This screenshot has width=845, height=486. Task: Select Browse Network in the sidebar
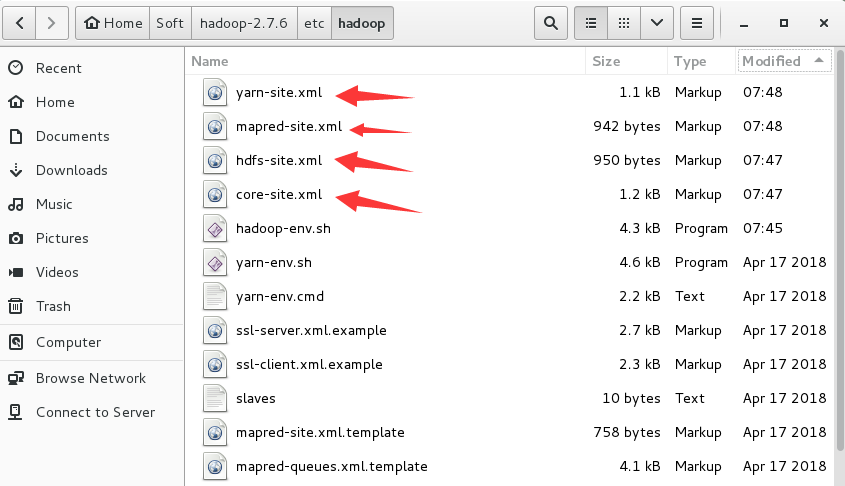click(92, 378)
